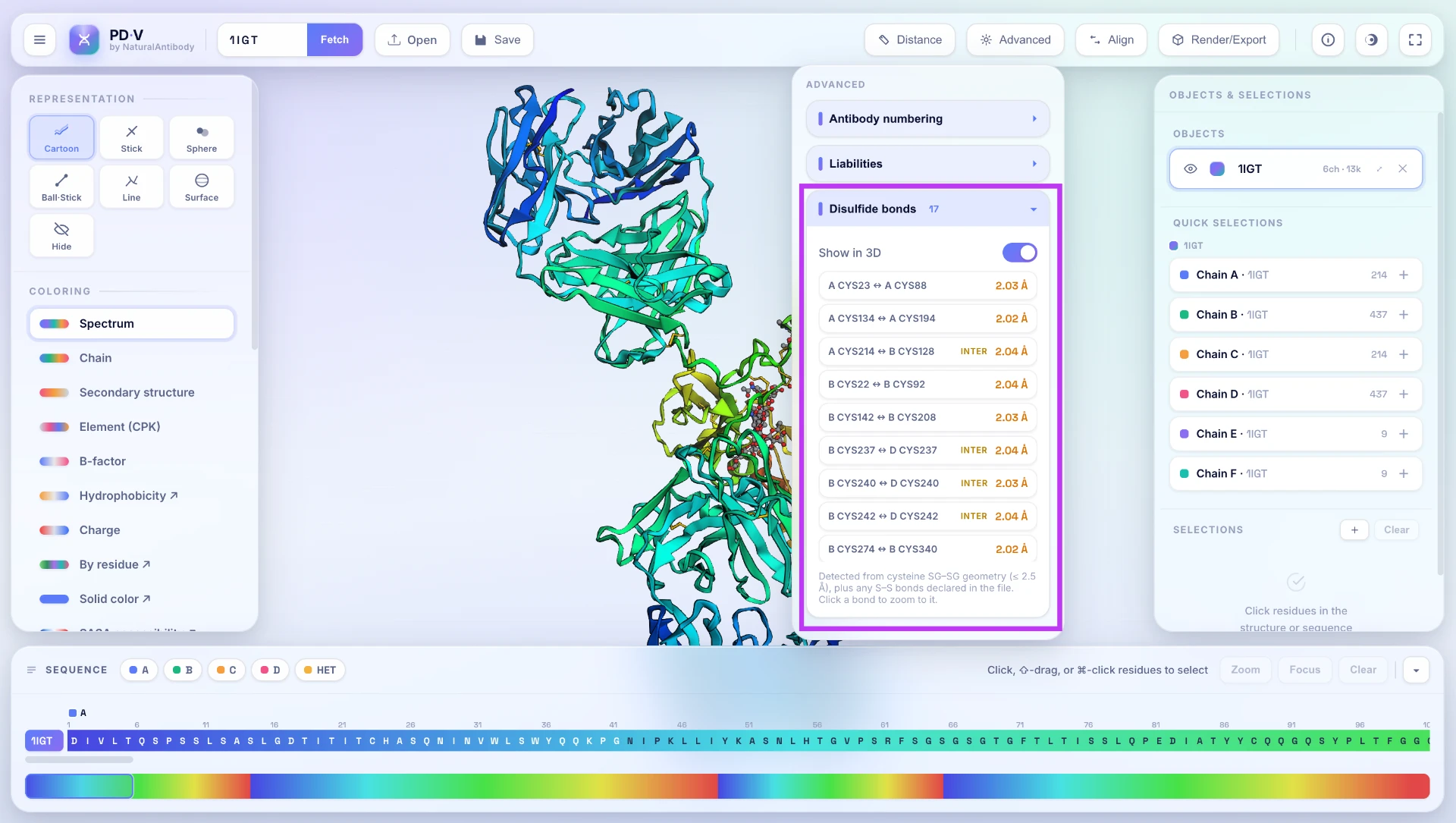Click the Hide representation icon
Image resolution: width=1456 pixels, height=823 pixels.
(x=61, y=236)
